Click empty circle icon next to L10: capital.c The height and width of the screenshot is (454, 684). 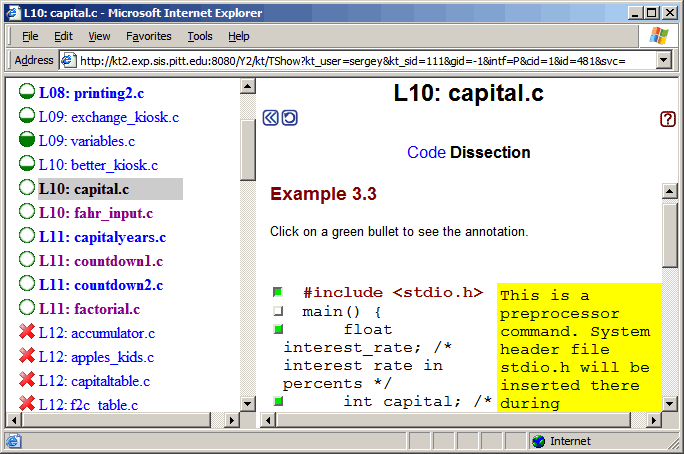[27, 188]
